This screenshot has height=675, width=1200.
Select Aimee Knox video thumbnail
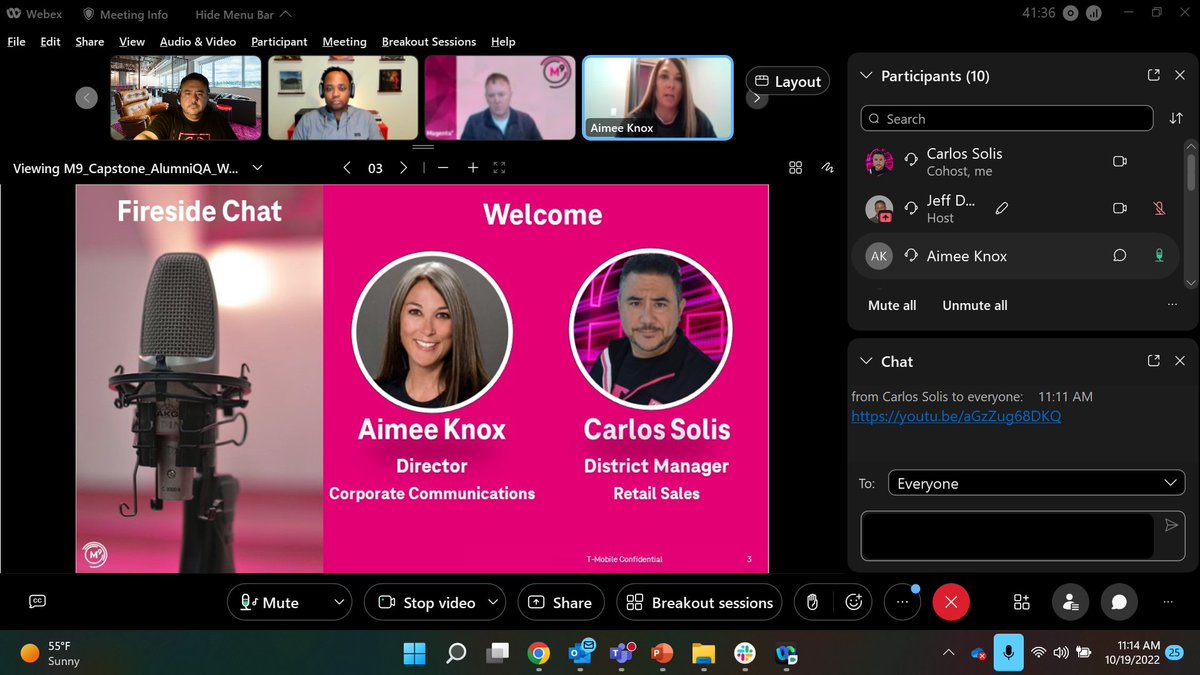click(658, 97)
